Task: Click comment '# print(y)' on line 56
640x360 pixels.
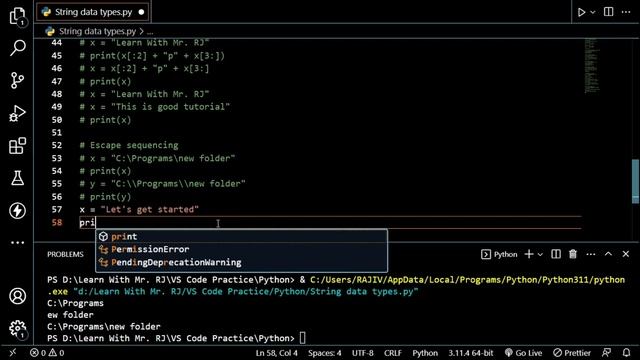Action: point(105,197)
